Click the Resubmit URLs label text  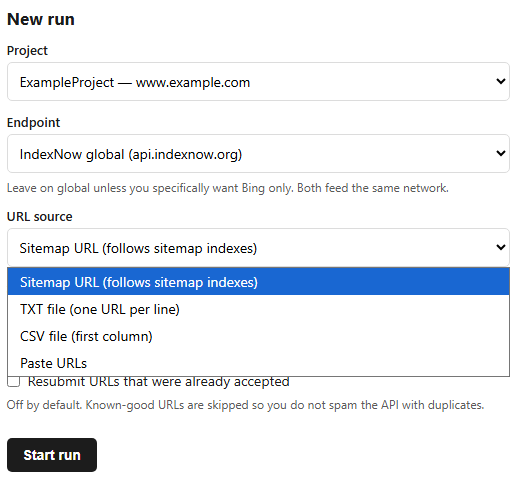click(158, 382)
